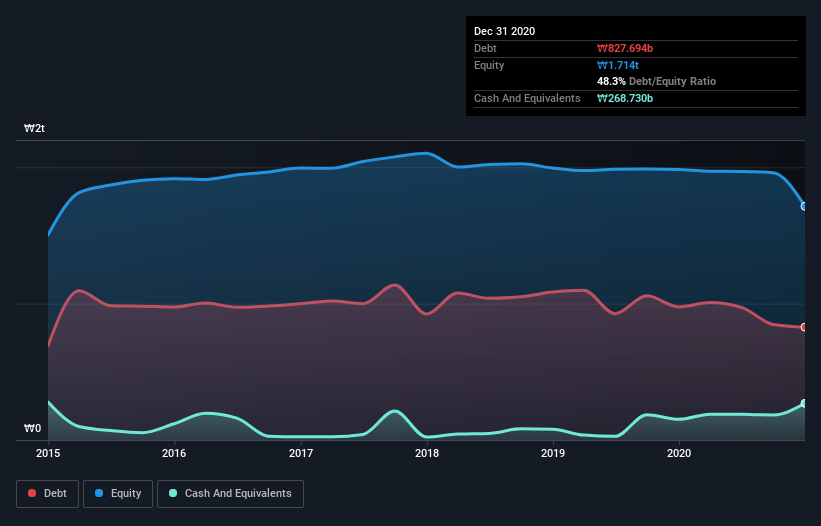Click the ₩827.694b debt value
Screen dimensions: 821x526
point(625,48)
